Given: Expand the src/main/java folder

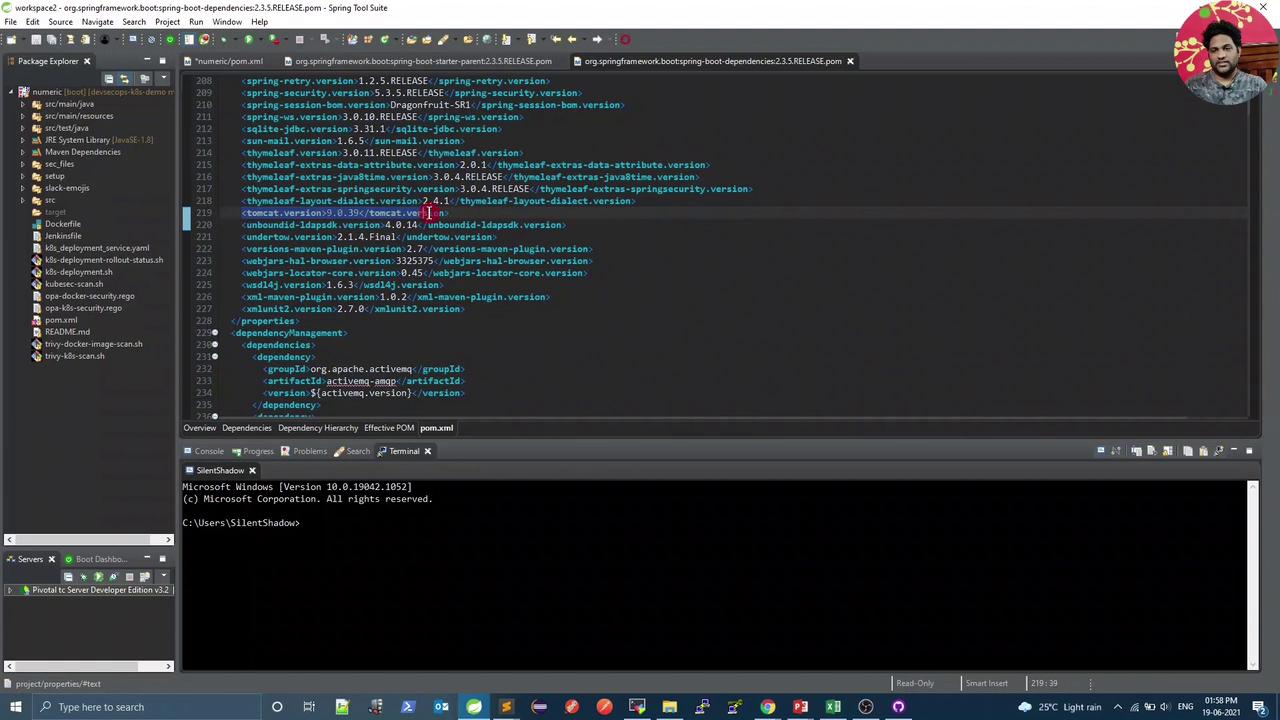Looking at the screenshot, I should (23, 104).
